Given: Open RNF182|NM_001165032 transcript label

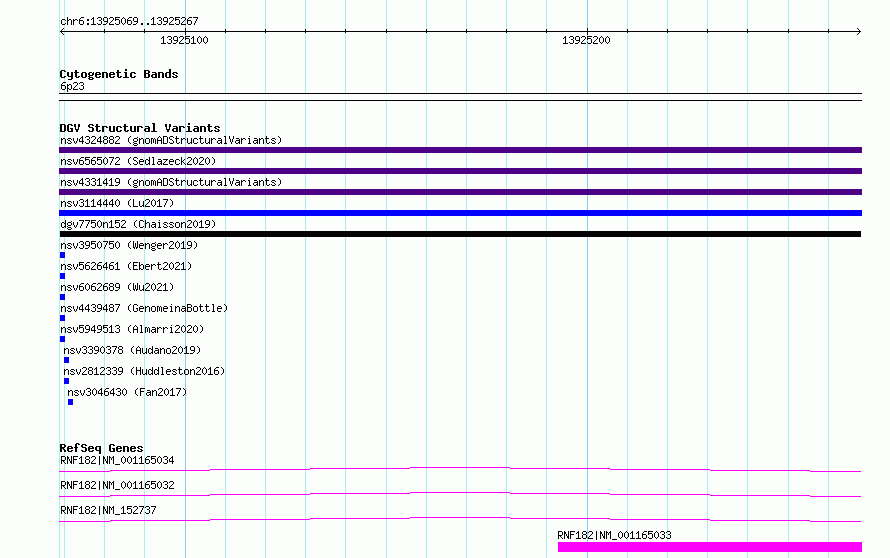Looking at the screenshot, I should (117, 485).
